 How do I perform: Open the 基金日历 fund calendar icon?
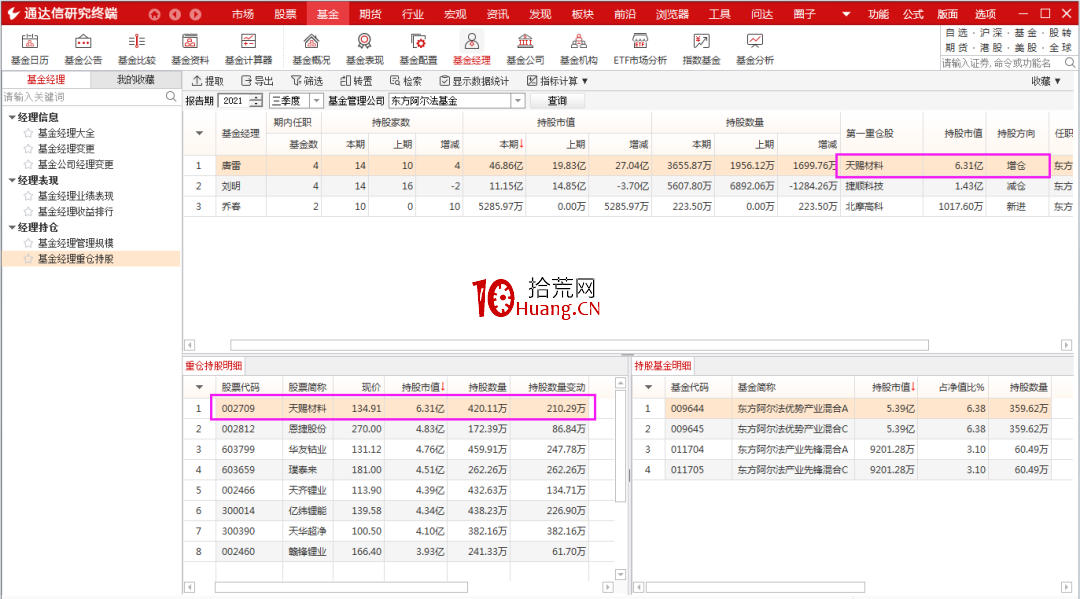pyautogui.click(x=30, y=50)
